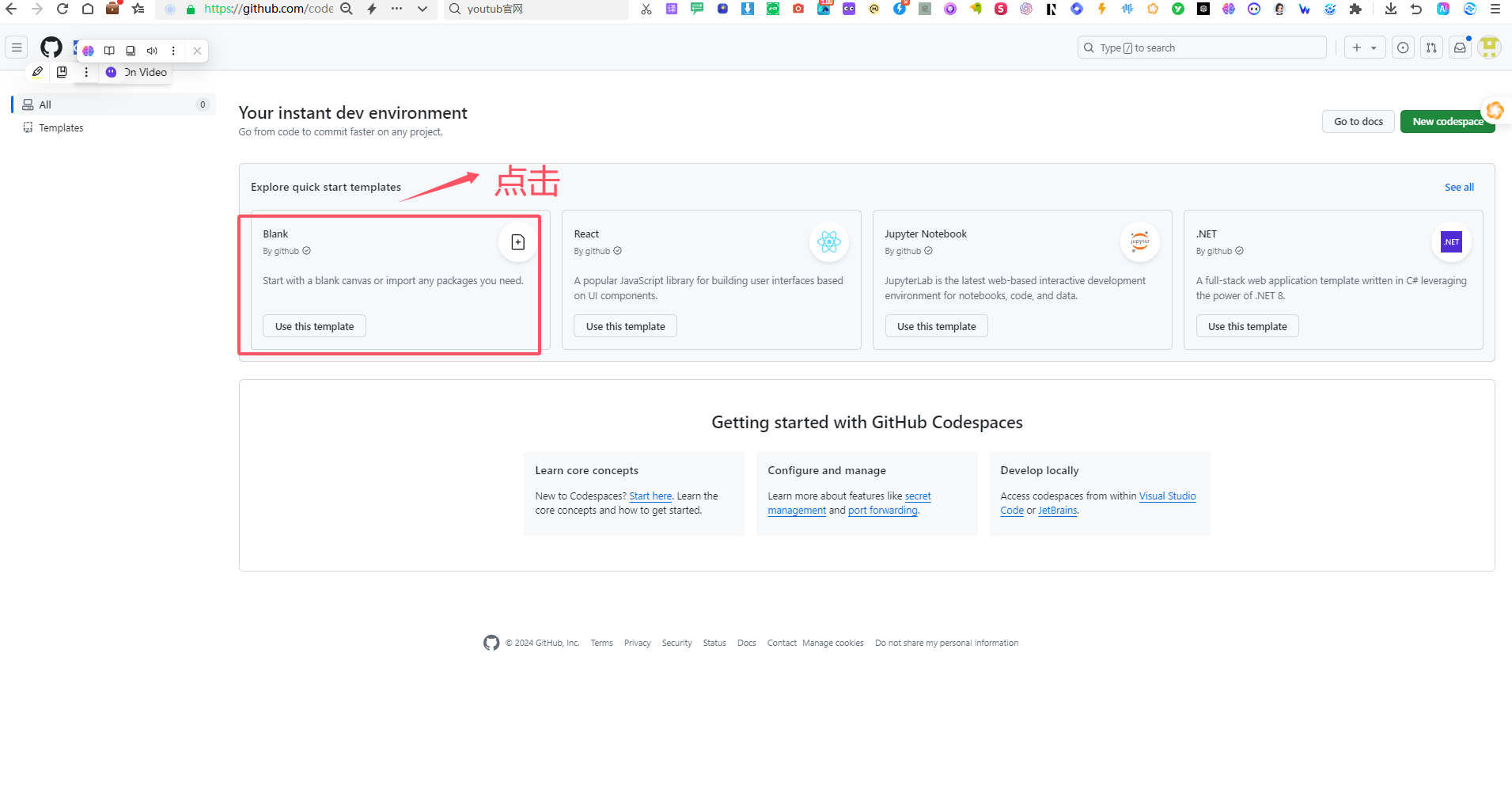The width and height of the screenshot is (1512, 790).
Task: Open the user avatar menu
Action: 1489,47
